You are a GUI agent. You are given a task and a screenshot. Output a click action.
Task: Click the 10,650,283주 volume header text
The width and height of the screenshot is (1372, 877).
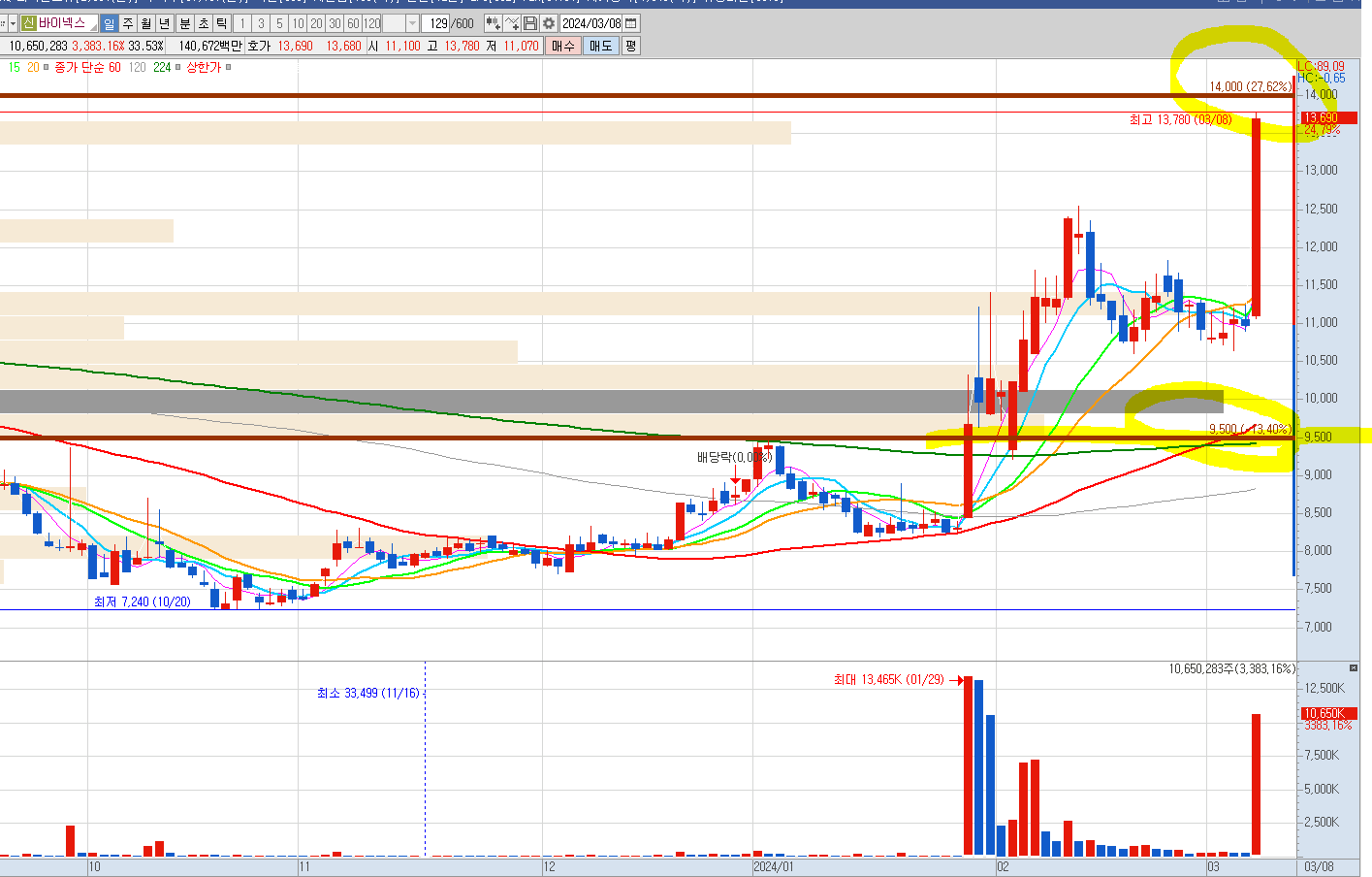coord(1231,668)
